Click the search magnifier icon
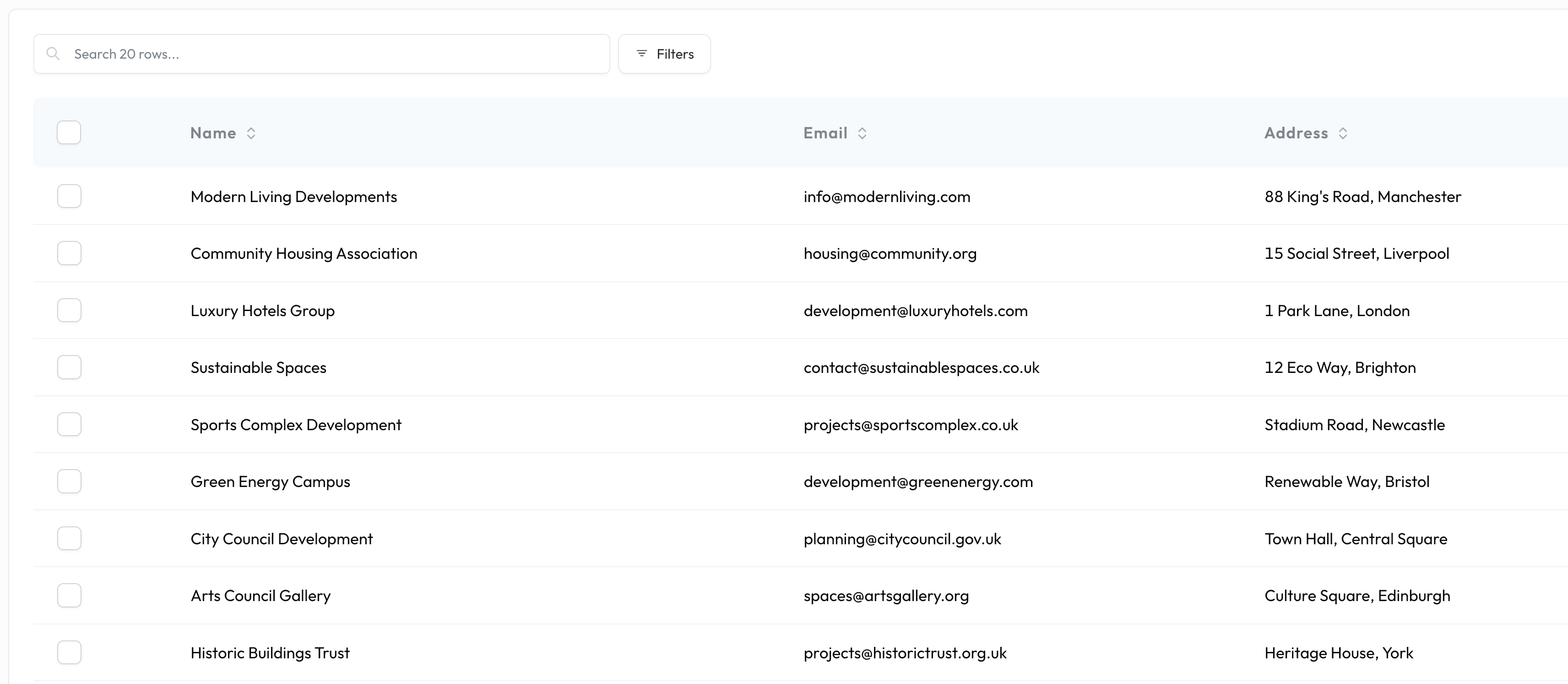Image resolution: width=1568 pixels, height=684 pixels. click(x=54, y=54)
